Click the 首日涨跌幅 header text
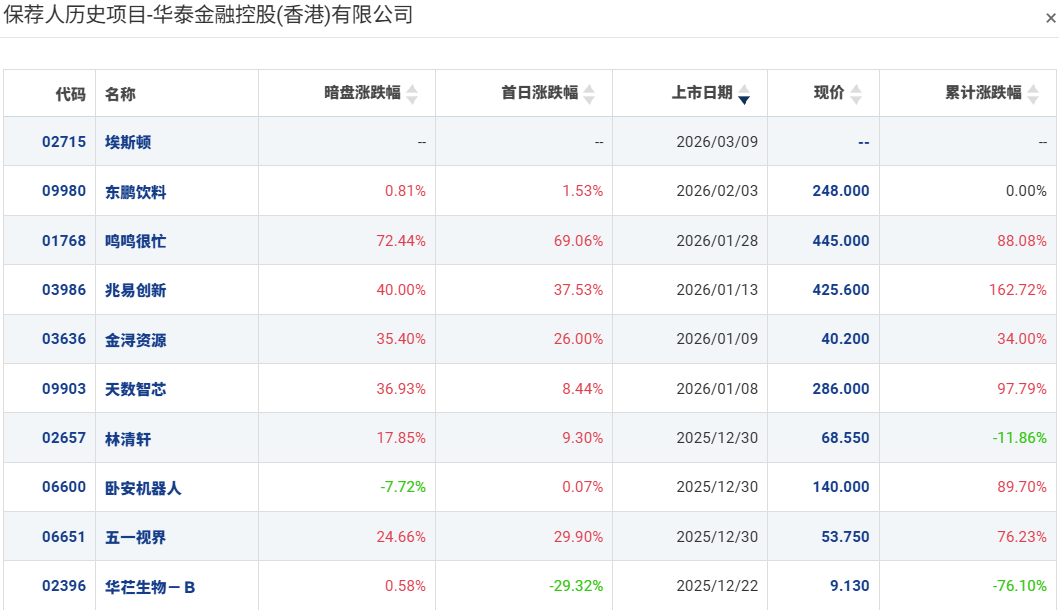The height and width of the screenshot is (610, 1059). click(x=540, y=93)
